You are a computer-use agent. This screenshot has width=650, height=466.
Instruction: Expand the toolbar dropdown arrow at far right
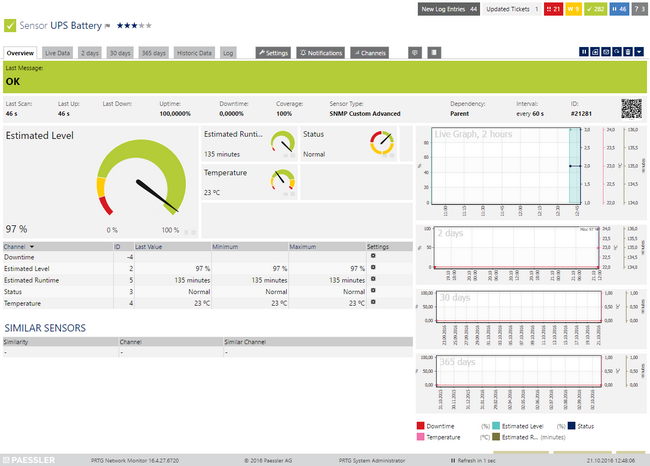tap(639, 52)
